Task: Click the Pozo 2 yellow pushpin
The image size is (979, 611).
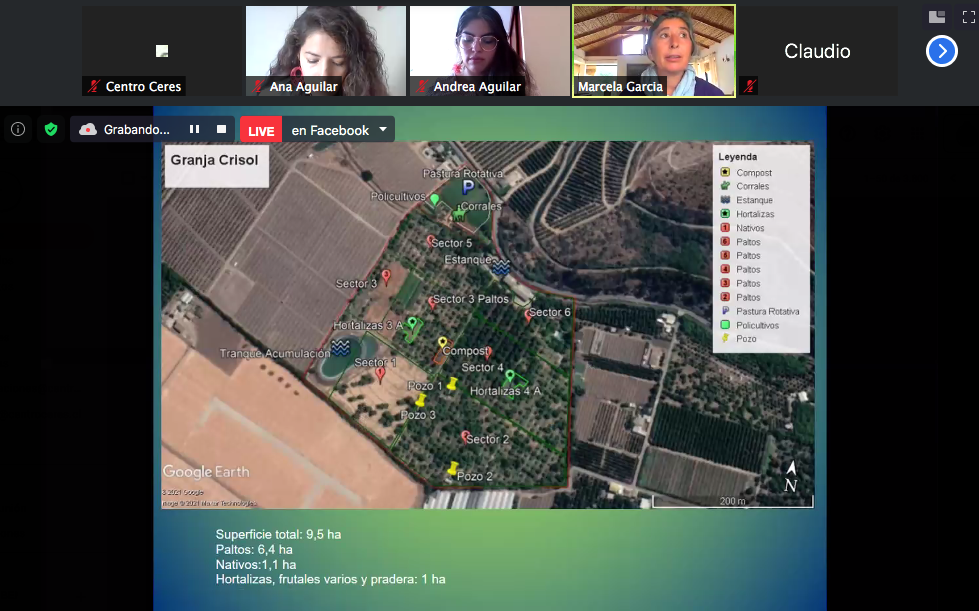Action: tap(453, 469)
